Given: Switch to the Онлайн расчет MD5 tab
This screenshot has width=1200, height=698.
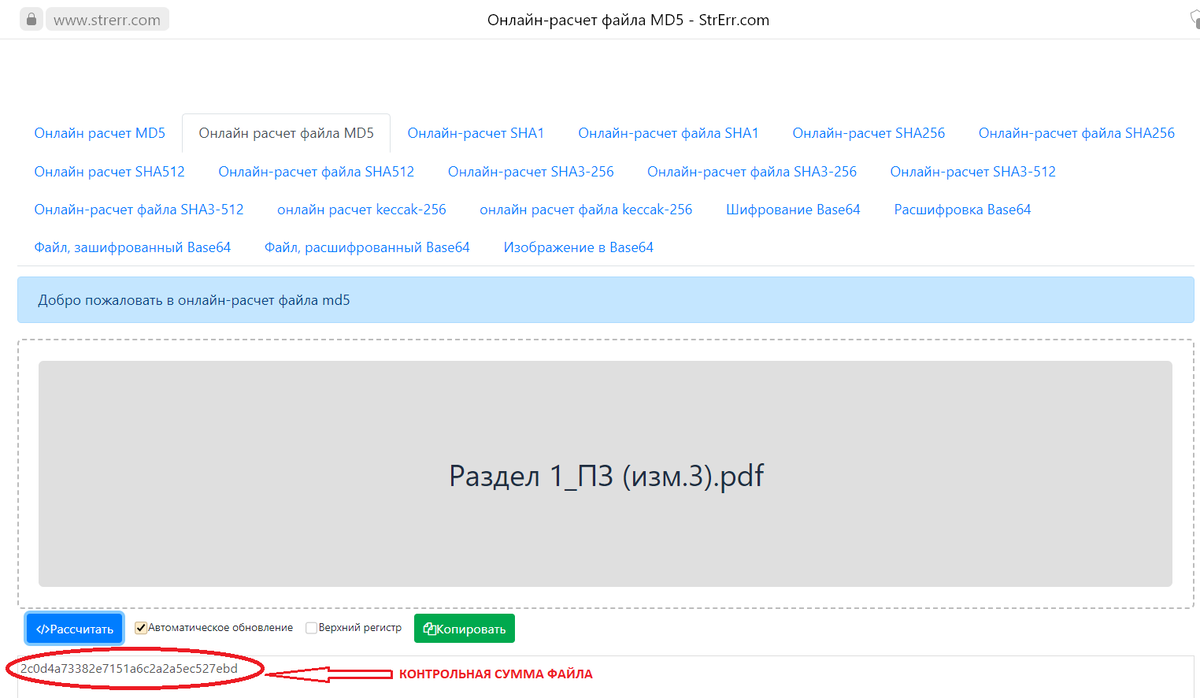Looking at the screenshot, I should point(100,132).
